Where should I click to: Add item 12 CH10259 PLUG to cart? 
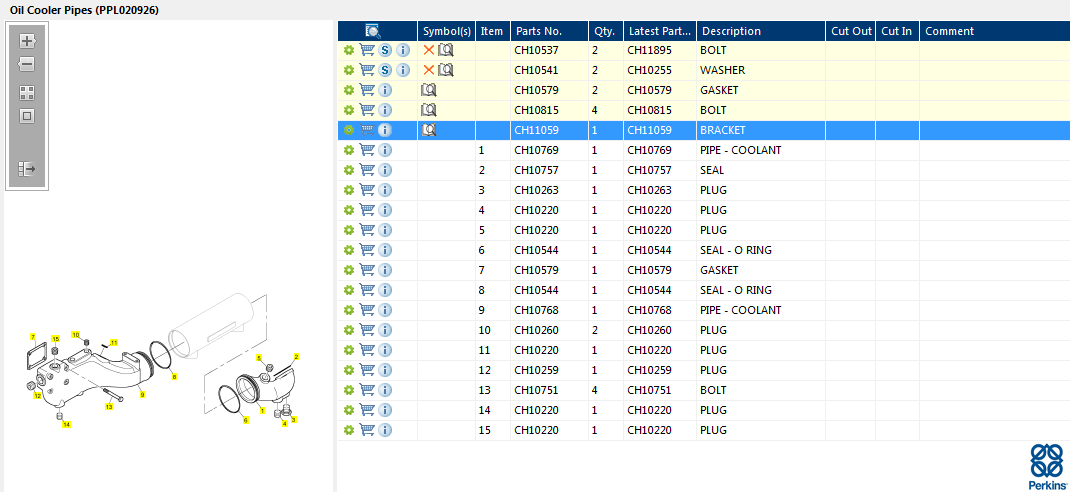pos(367,370)
